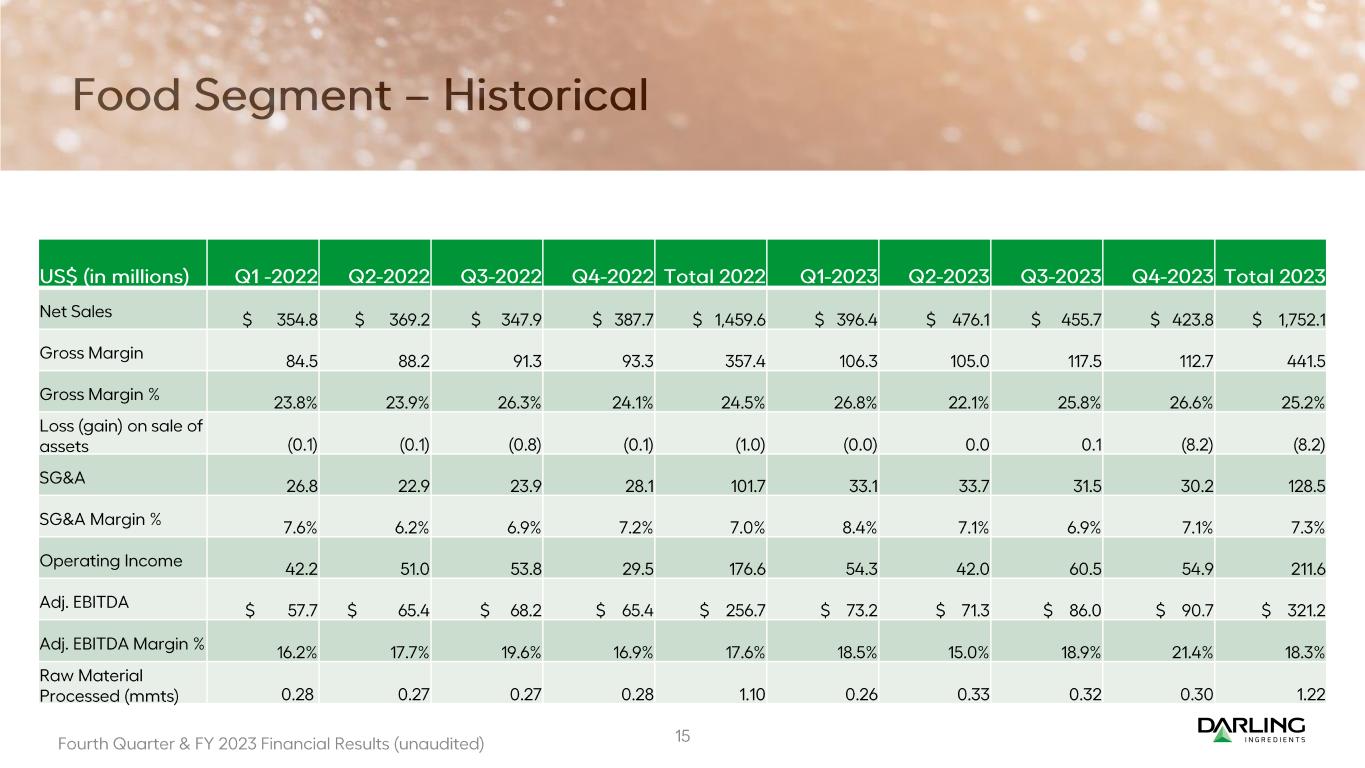The image size is (1365, 768).
Task: Select Operating Income value 42.2 for Q1-2022
Action: point(302,568)
